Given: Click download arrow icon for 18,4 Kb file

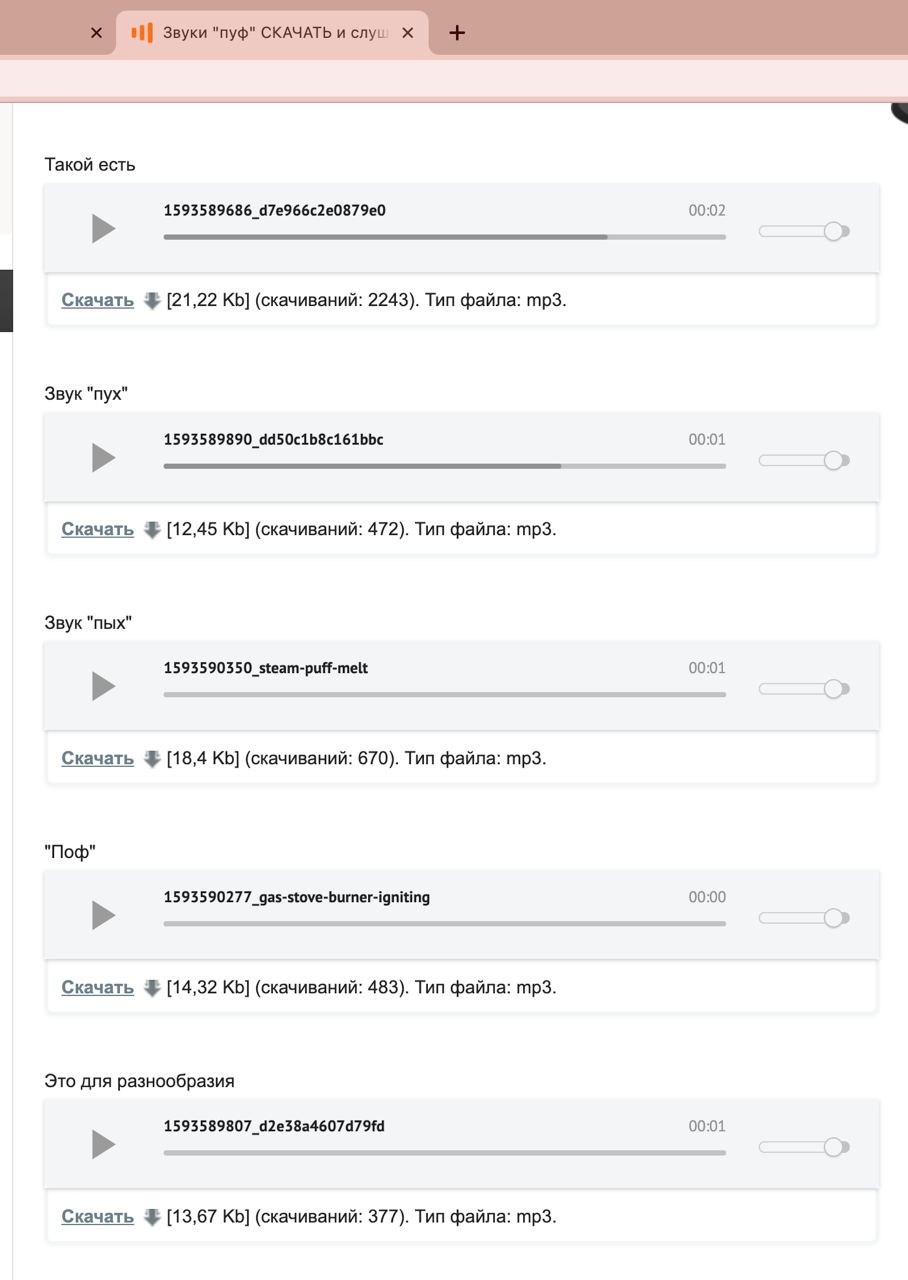Looking at the screenshot, I should click(152, 758).
